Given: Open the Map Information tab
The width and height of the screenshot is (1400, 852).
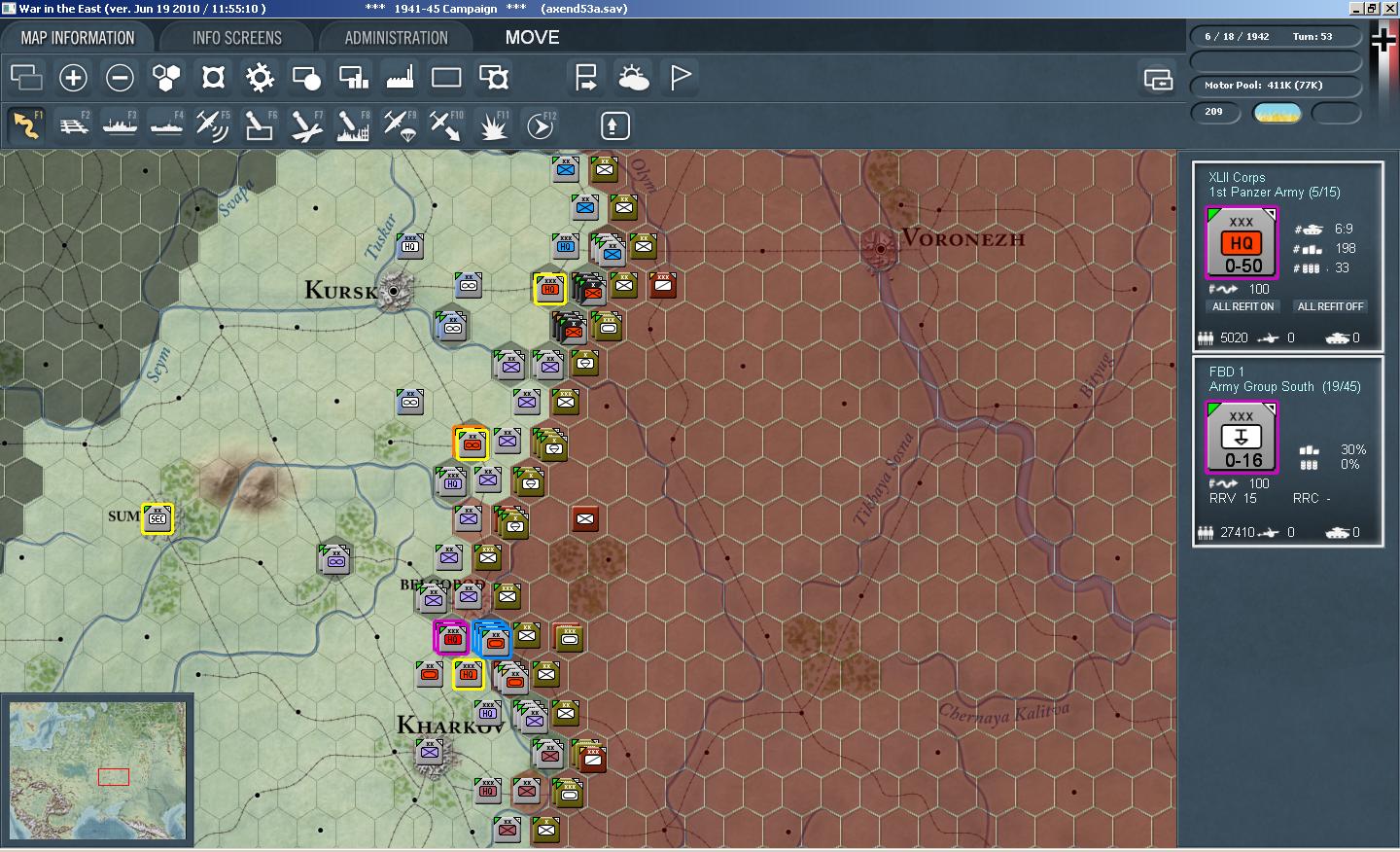Looking at the screenshot, I should (78, 38).
